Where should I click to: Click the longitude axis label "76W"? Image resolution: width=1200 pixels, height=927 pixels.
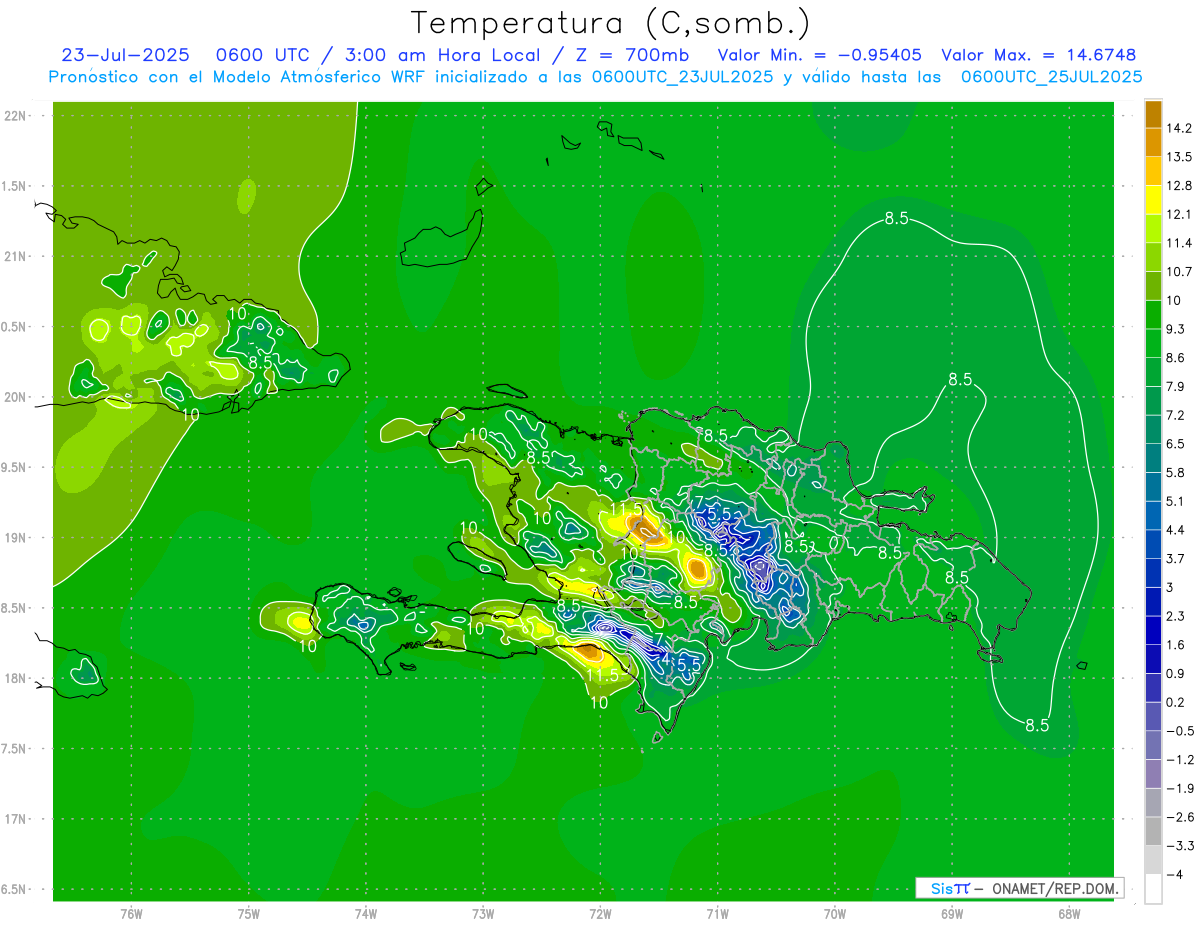[x=131, y=913]
